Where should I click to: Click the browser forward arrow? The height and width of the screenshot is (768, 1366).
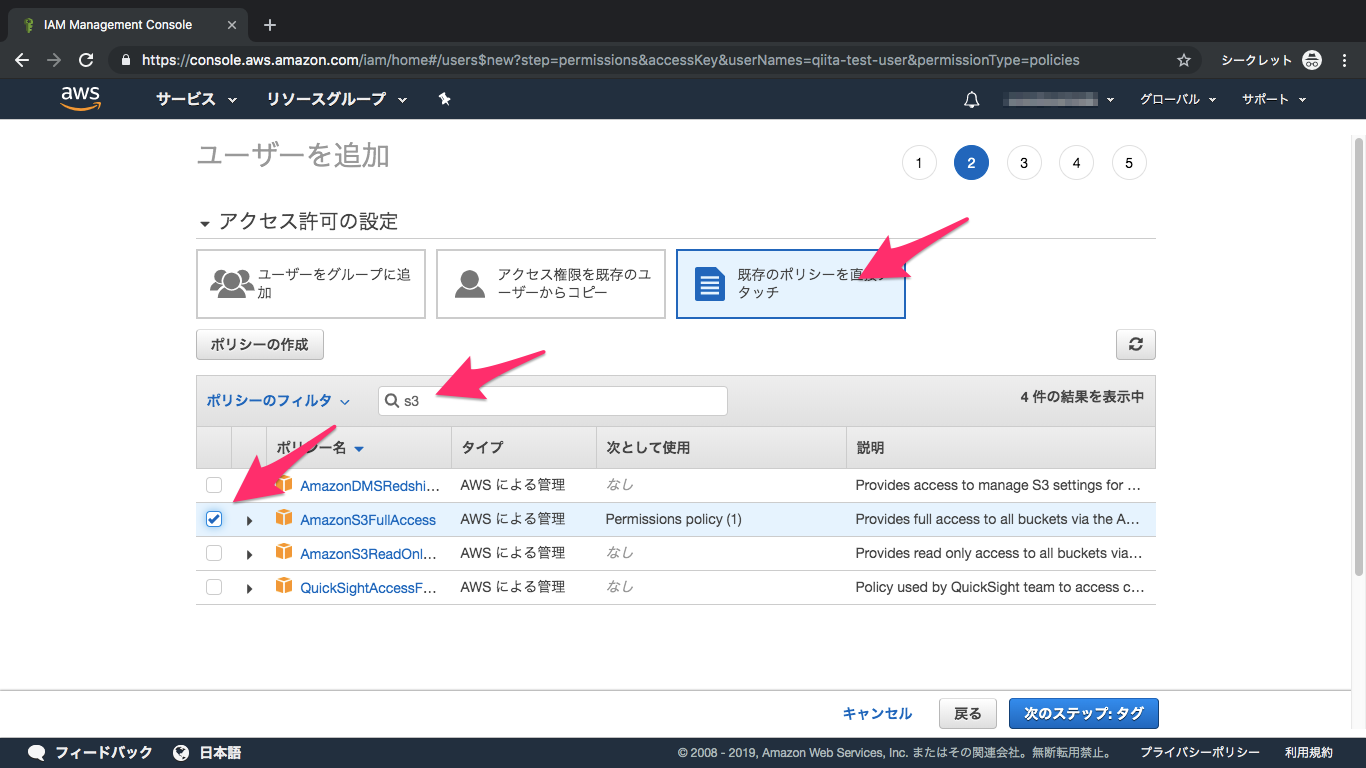pos(54,60)
